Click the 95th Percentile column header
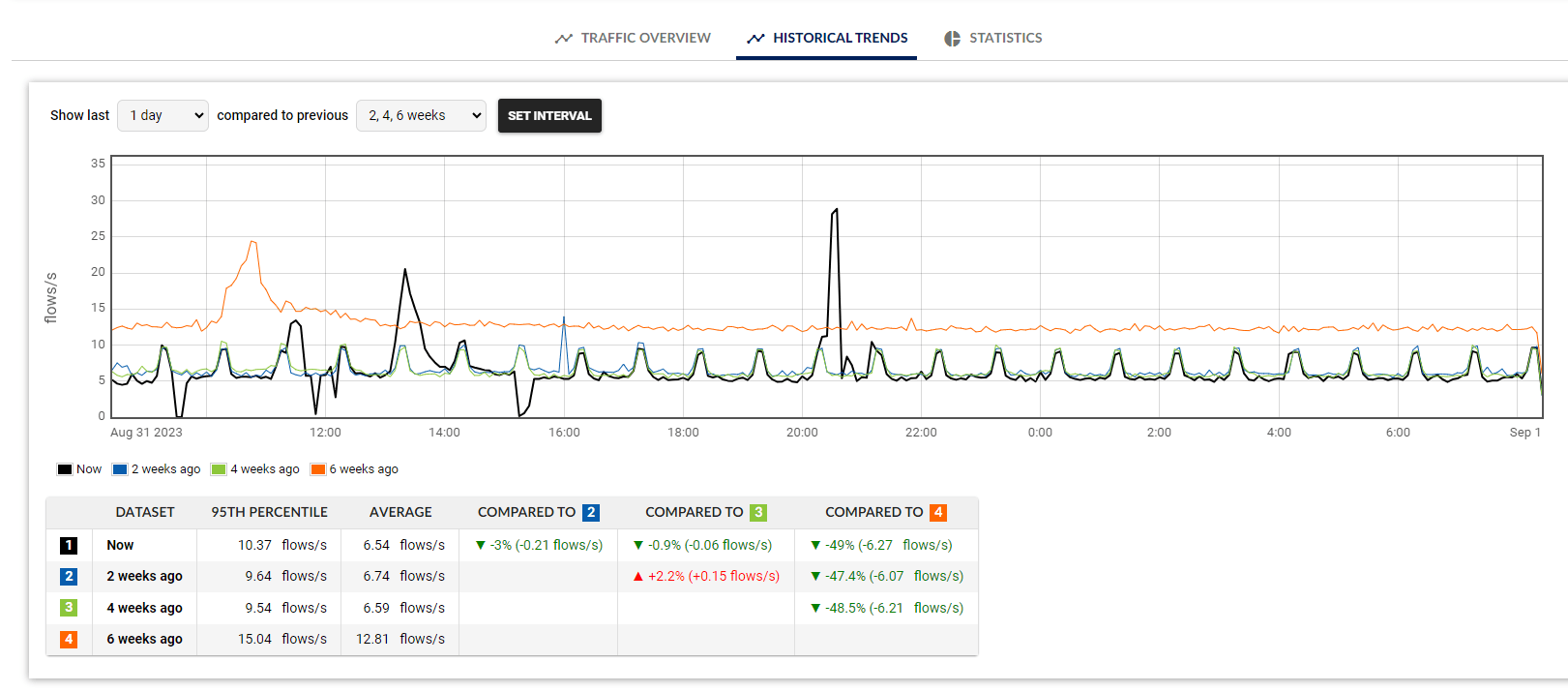1568x692 pixels. pyautogui.click(x=269, y=513)
